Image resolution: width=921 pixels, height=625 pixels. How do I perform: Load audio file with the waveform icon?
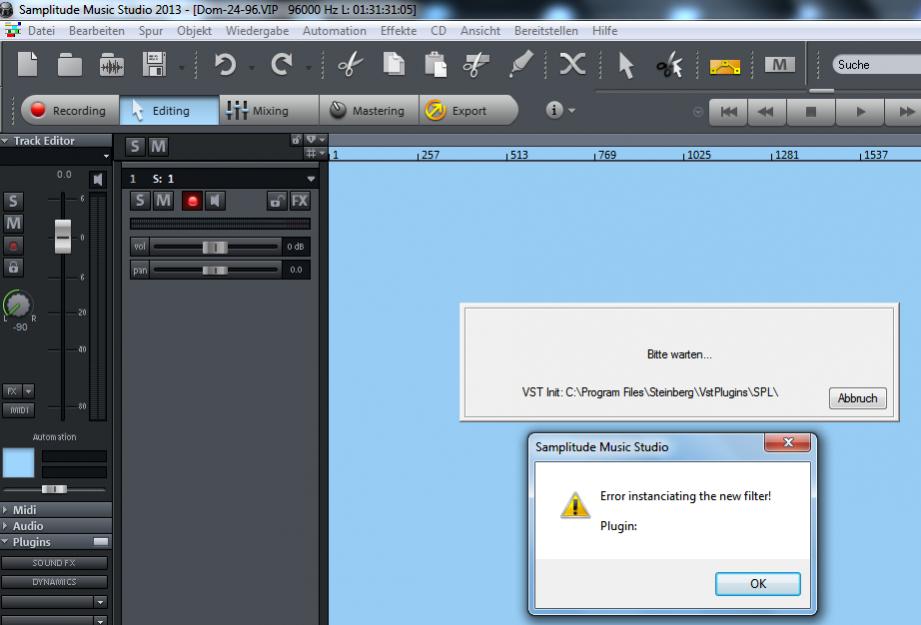pos(112,65)
